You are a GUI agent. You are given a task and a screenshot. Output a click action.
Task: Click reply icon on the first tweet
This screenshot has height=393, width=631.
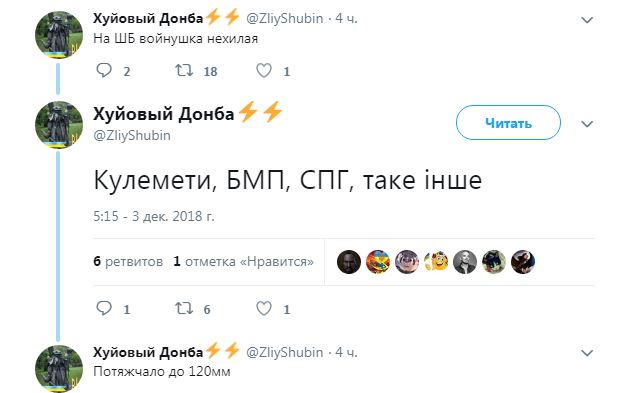(104, 71)
